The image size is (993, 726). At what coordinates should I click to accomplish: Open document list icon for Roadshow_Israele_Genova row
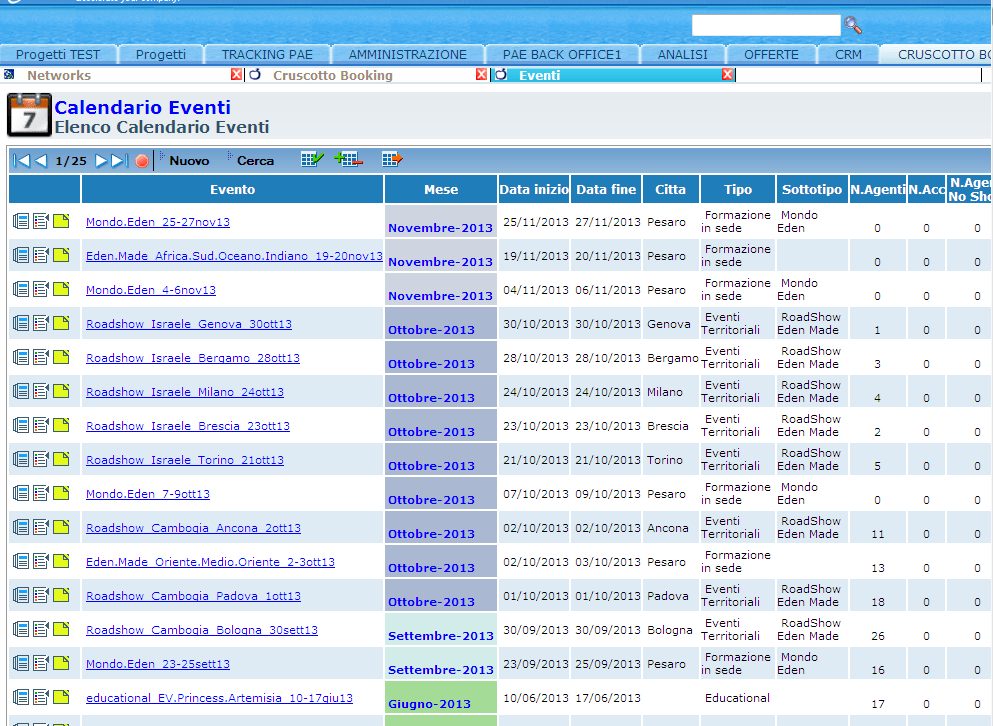coord(21,323)
